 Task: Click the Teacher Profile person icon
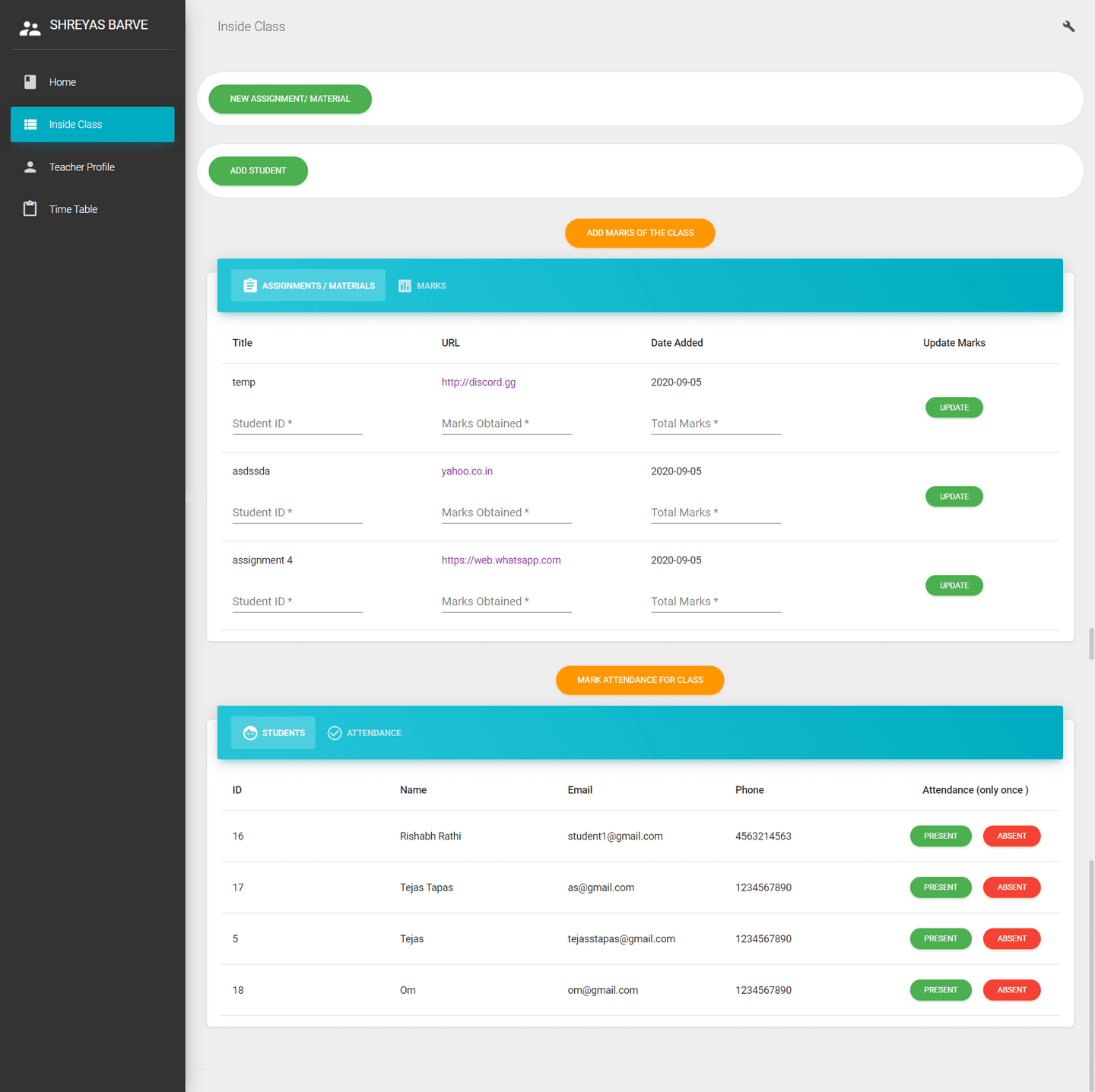pos(30,167)
